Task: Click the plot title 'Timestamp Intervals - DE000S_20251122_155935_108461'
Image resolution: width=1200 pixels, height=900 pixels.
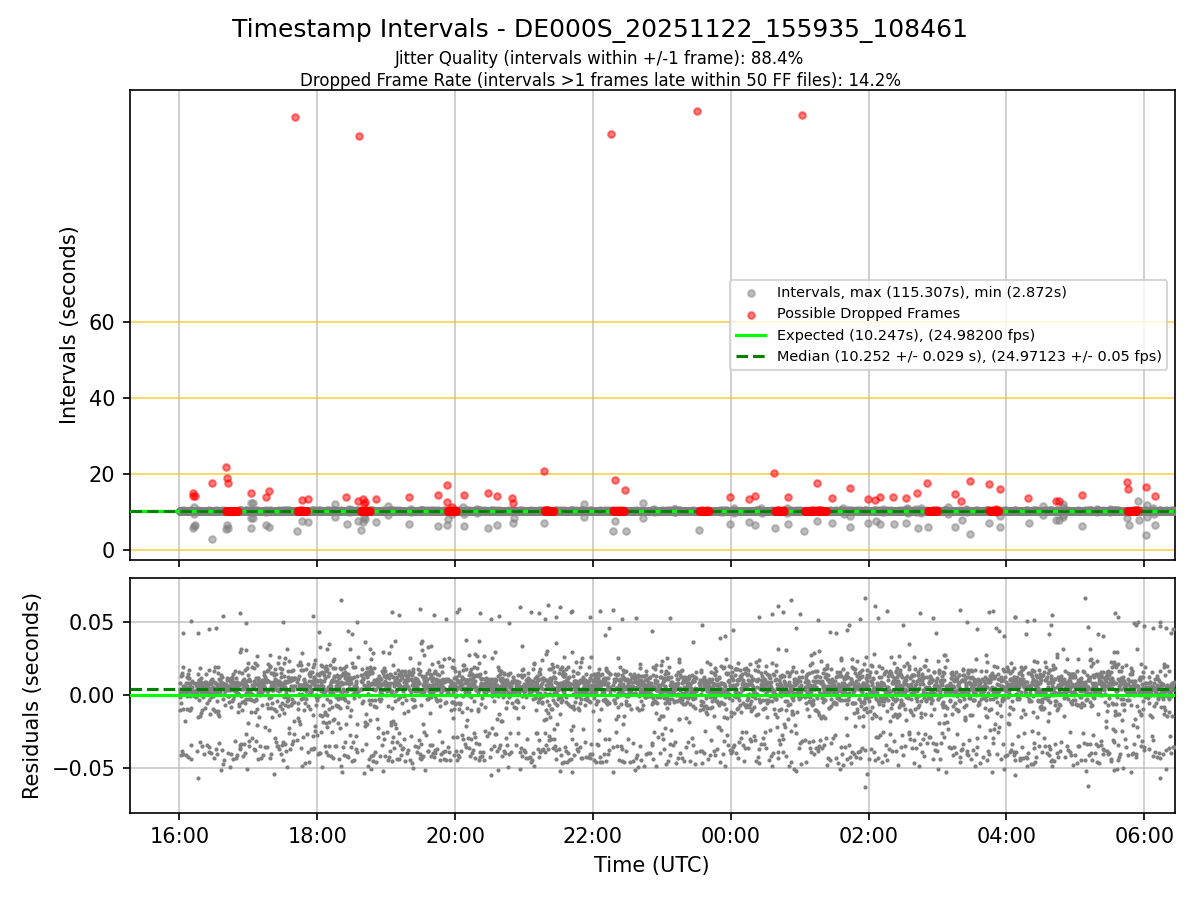Action: (600, 29)
